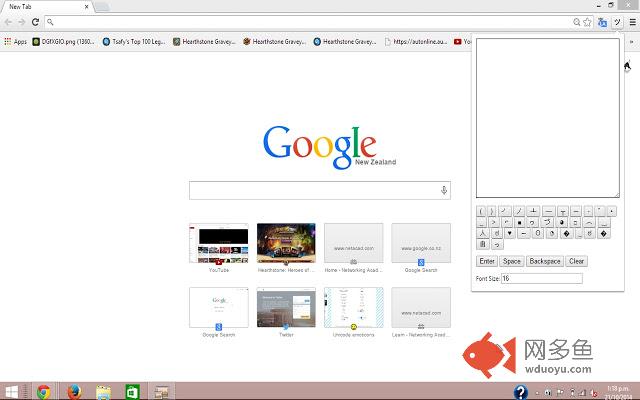Open Firefox from the taskbar
Viewport: 640px width, 400px height.
coord(74,392)
